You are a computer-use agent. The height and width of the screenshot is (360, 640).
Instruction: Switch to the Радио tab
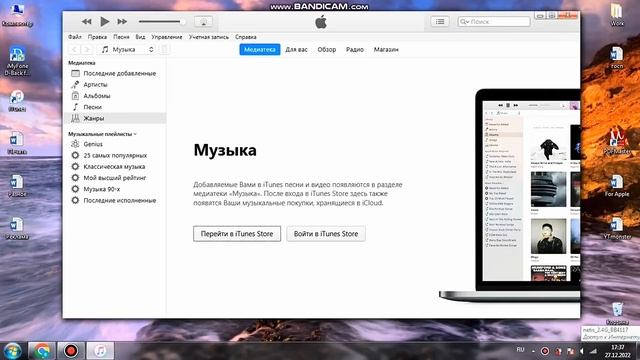click(x=355, y=49)
